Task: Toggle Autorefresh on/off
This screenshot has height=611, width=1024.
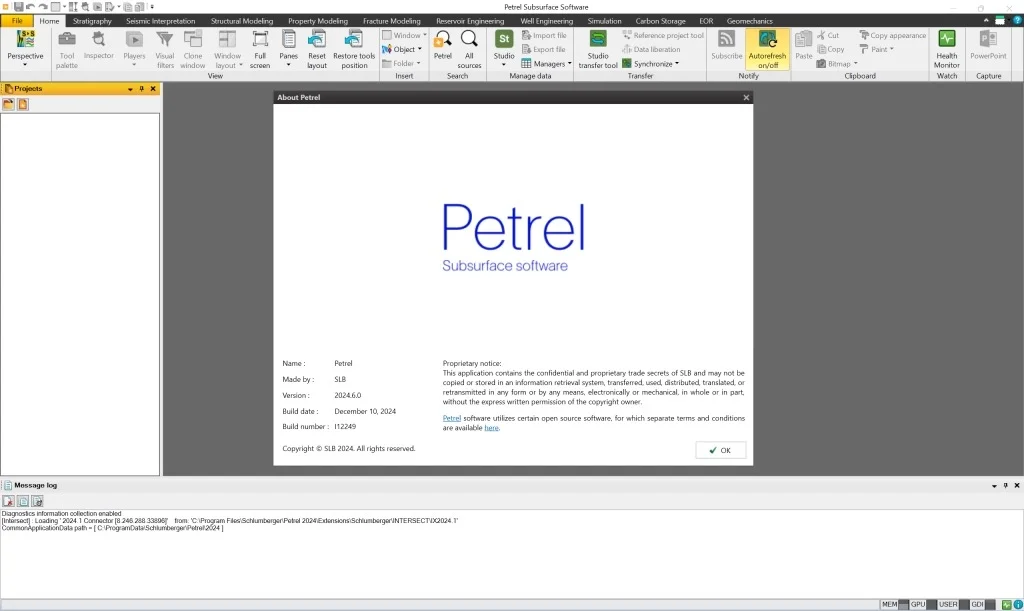Action: click(x=767, y=48)
